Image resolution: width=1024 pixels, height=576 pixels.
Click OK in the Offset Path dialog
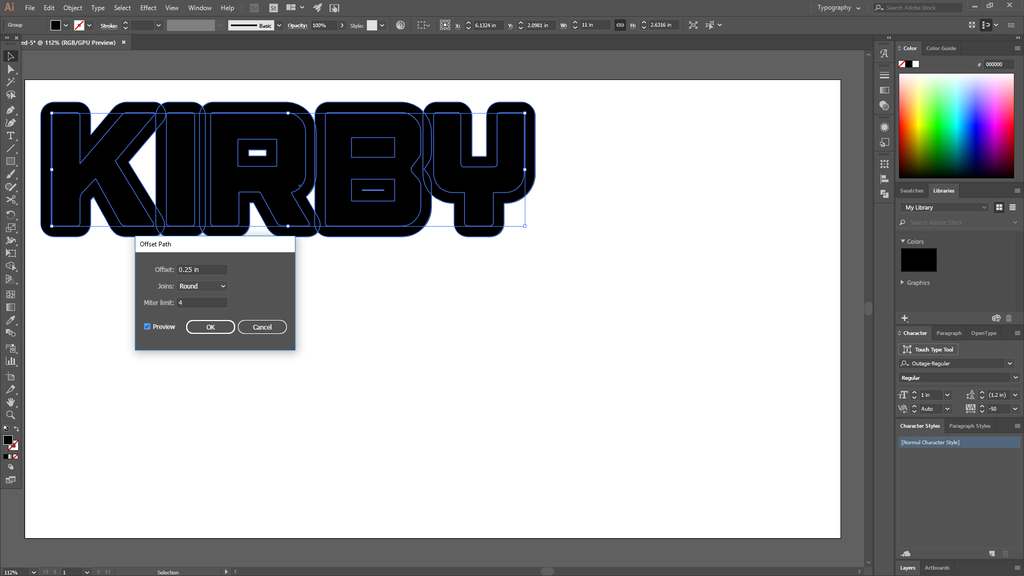point(210,327)
